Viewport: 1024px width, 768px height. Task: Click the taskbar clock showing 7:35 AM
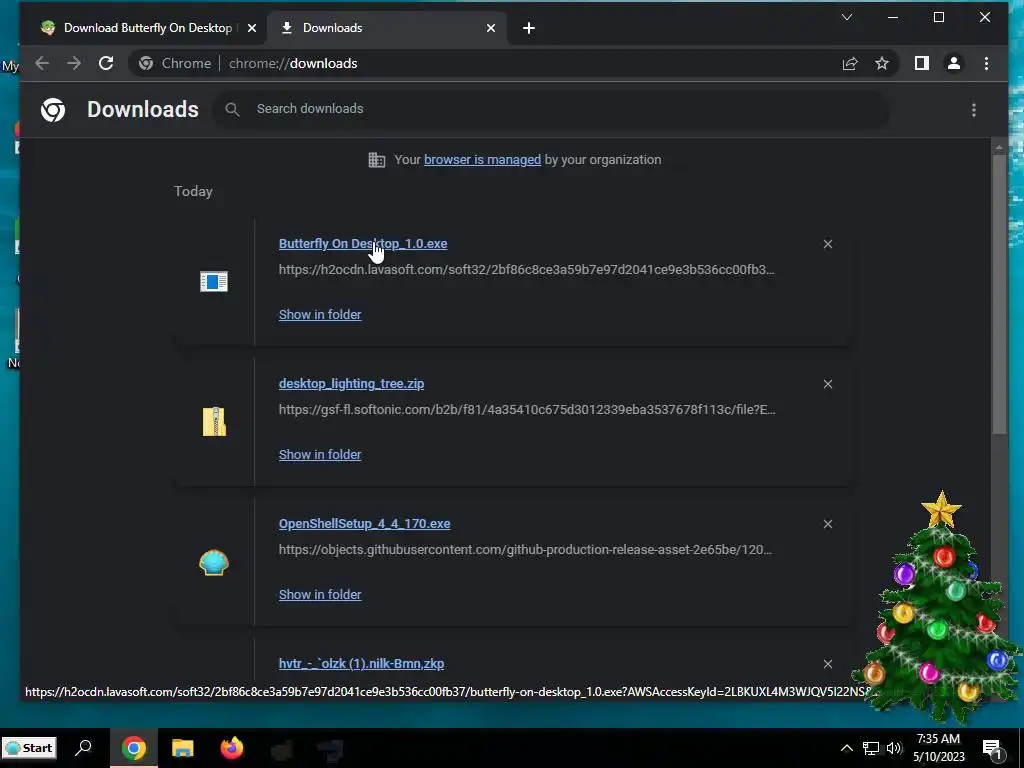pyautogui.click(x=938, y=748)
